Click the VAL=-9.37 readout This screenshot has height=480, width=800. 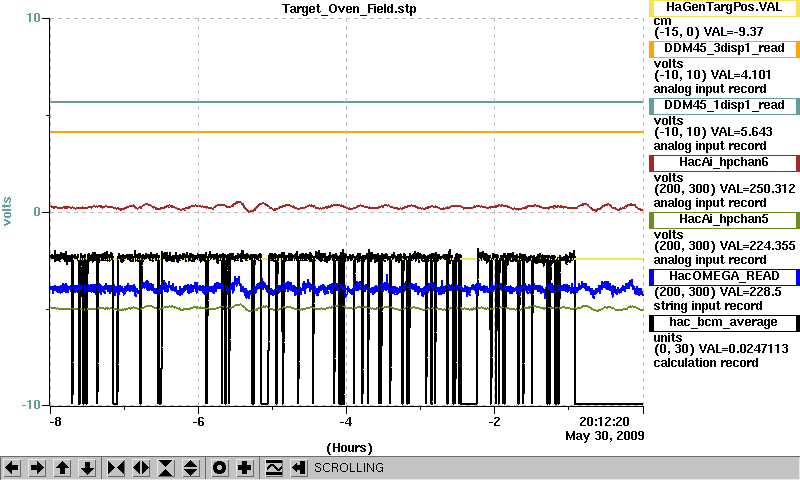(x=733, y=32)
